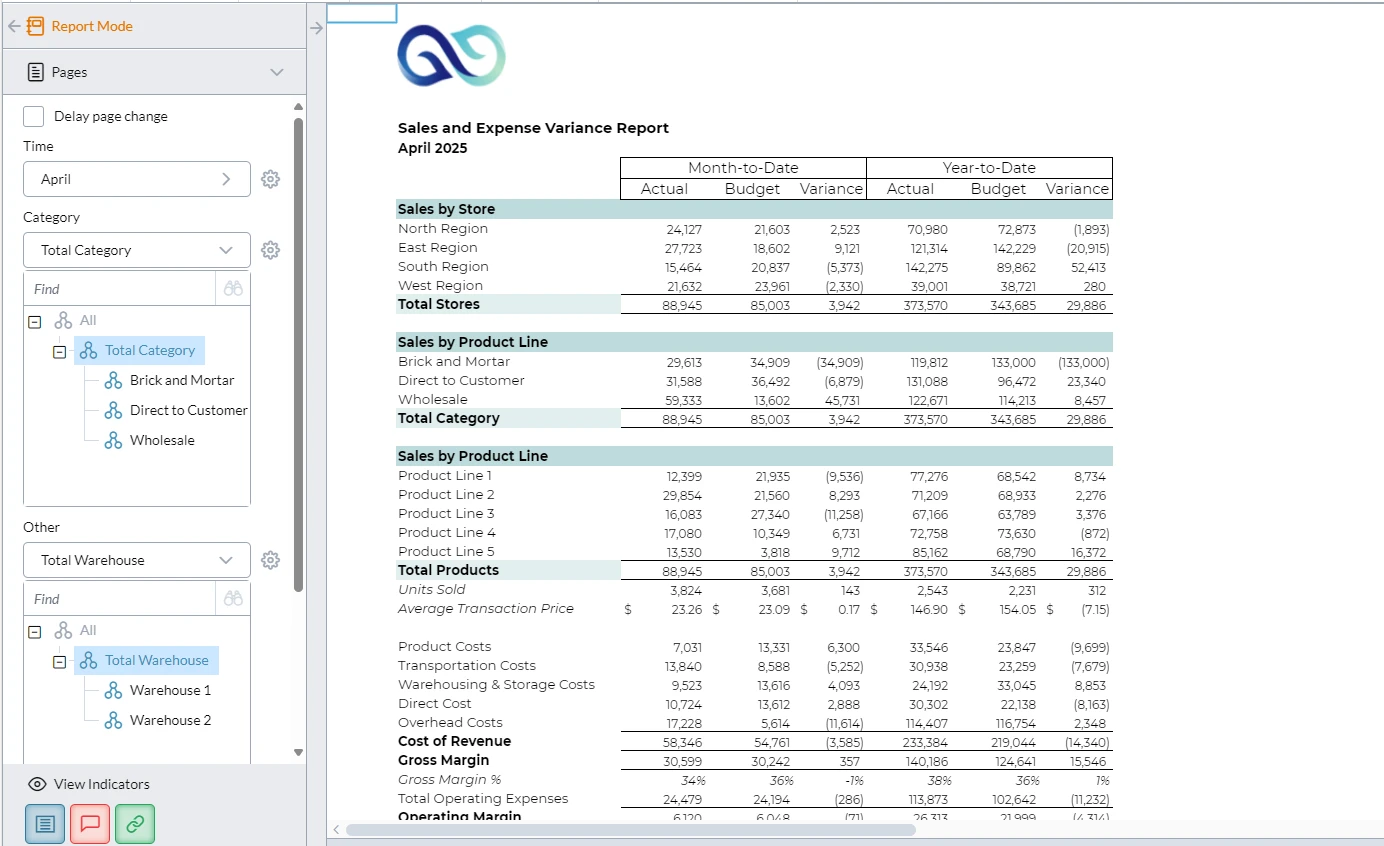Open the Total Warehouse dropdown
This screenshot has width=1384, height=846.
pyautogui.click(x=137, y=560)
